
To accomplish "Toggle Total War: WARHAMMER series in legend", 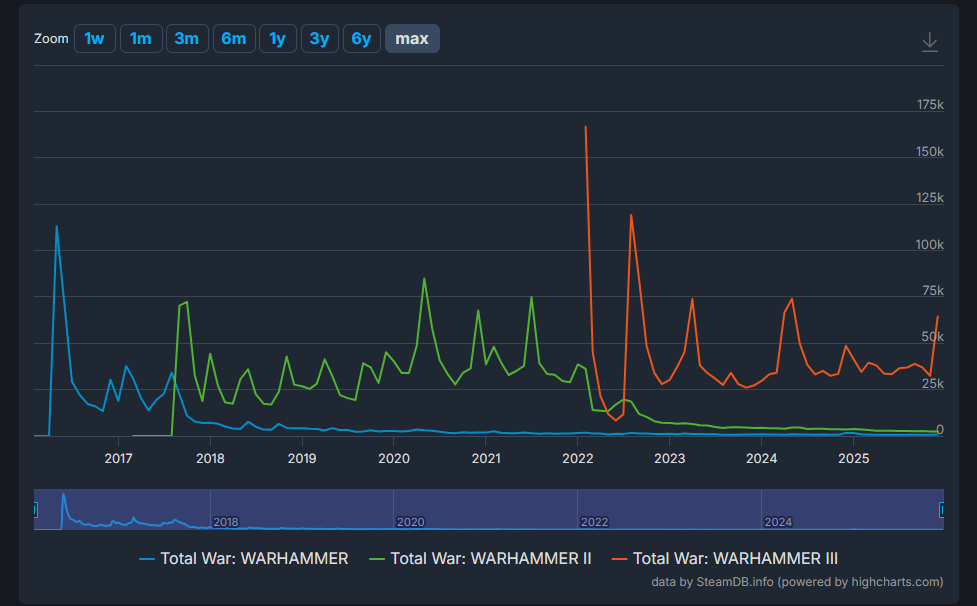I will (244, 559).
